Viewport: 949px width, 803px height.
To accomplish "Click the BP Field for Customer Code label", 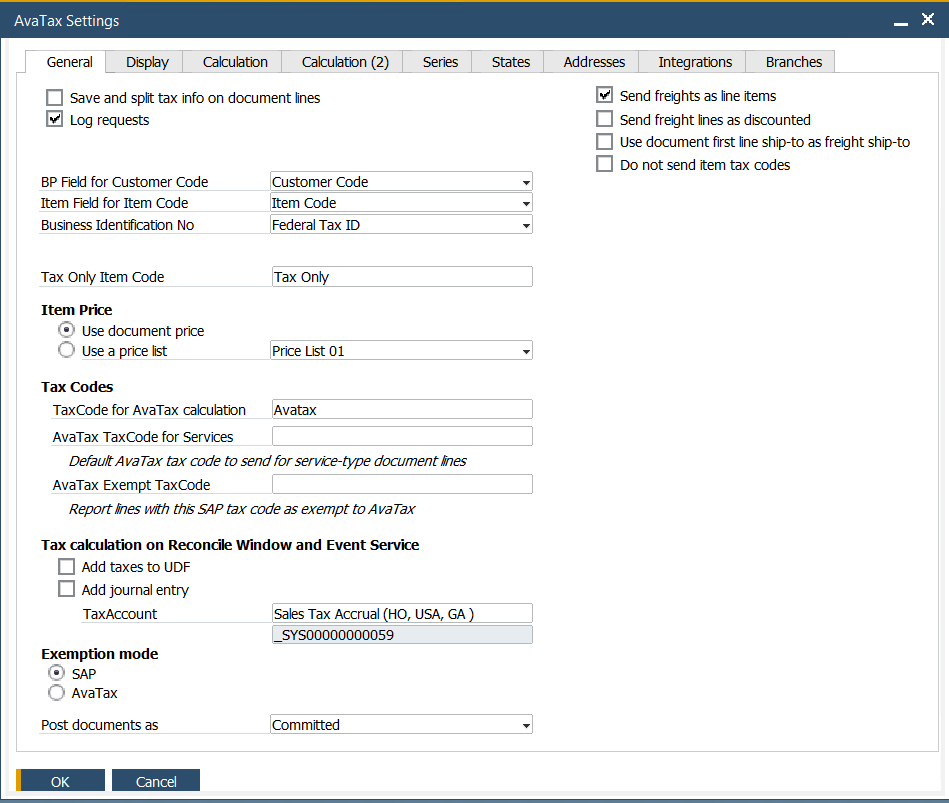I will pos(125,182).
